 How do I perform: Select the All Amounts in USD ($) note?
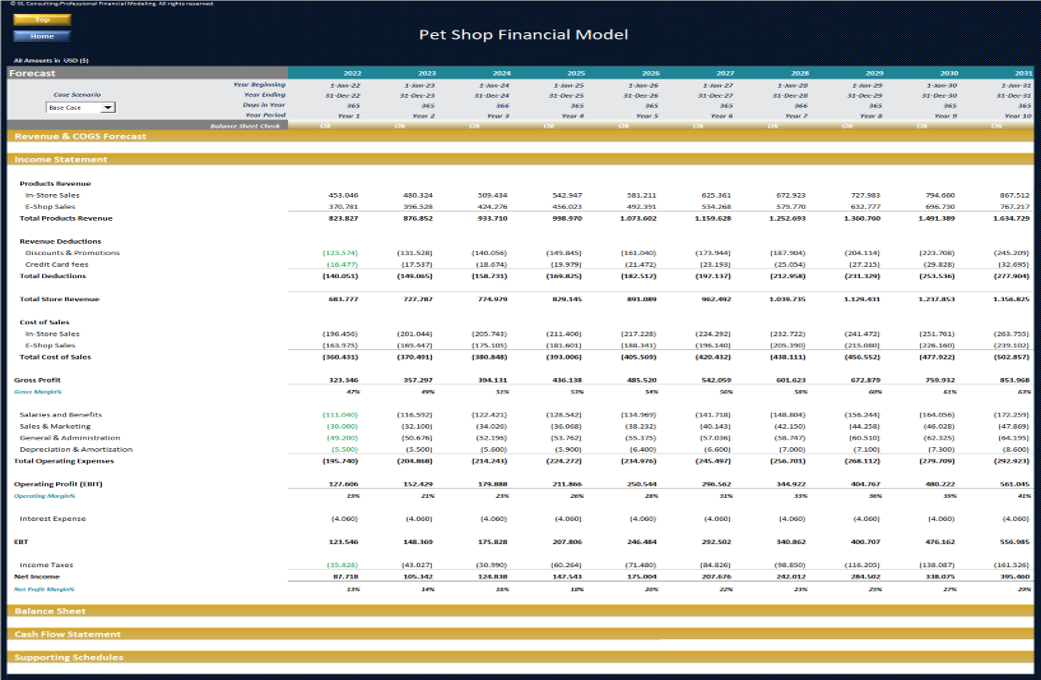coord(51,60)
